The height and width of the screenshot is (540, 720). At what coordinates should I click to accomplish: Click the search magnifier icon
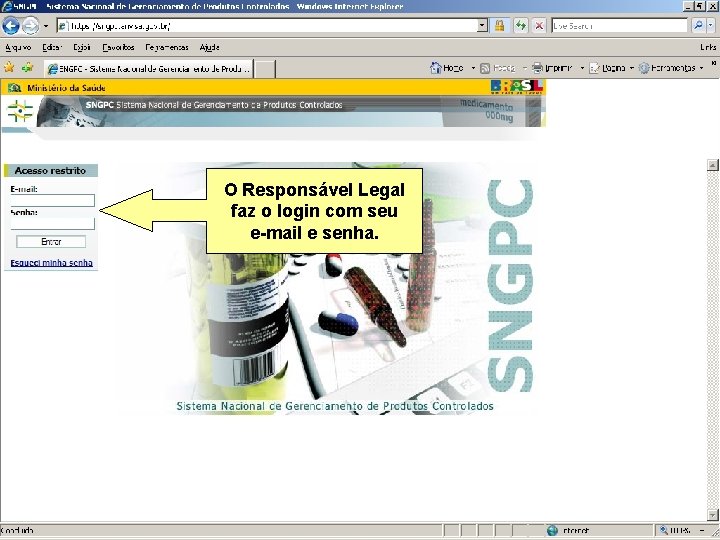click(698, 26)
